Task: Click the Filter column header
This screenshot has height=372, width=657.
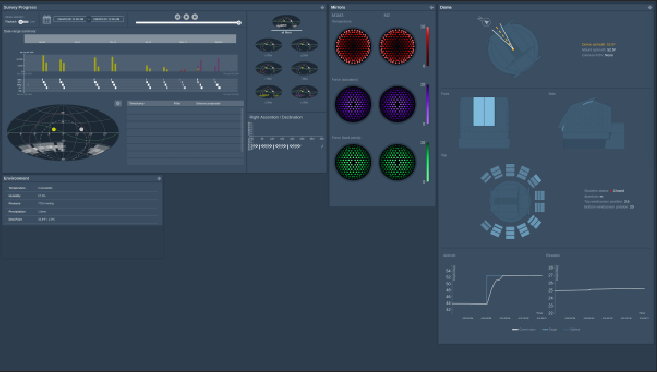Action: 177,103
